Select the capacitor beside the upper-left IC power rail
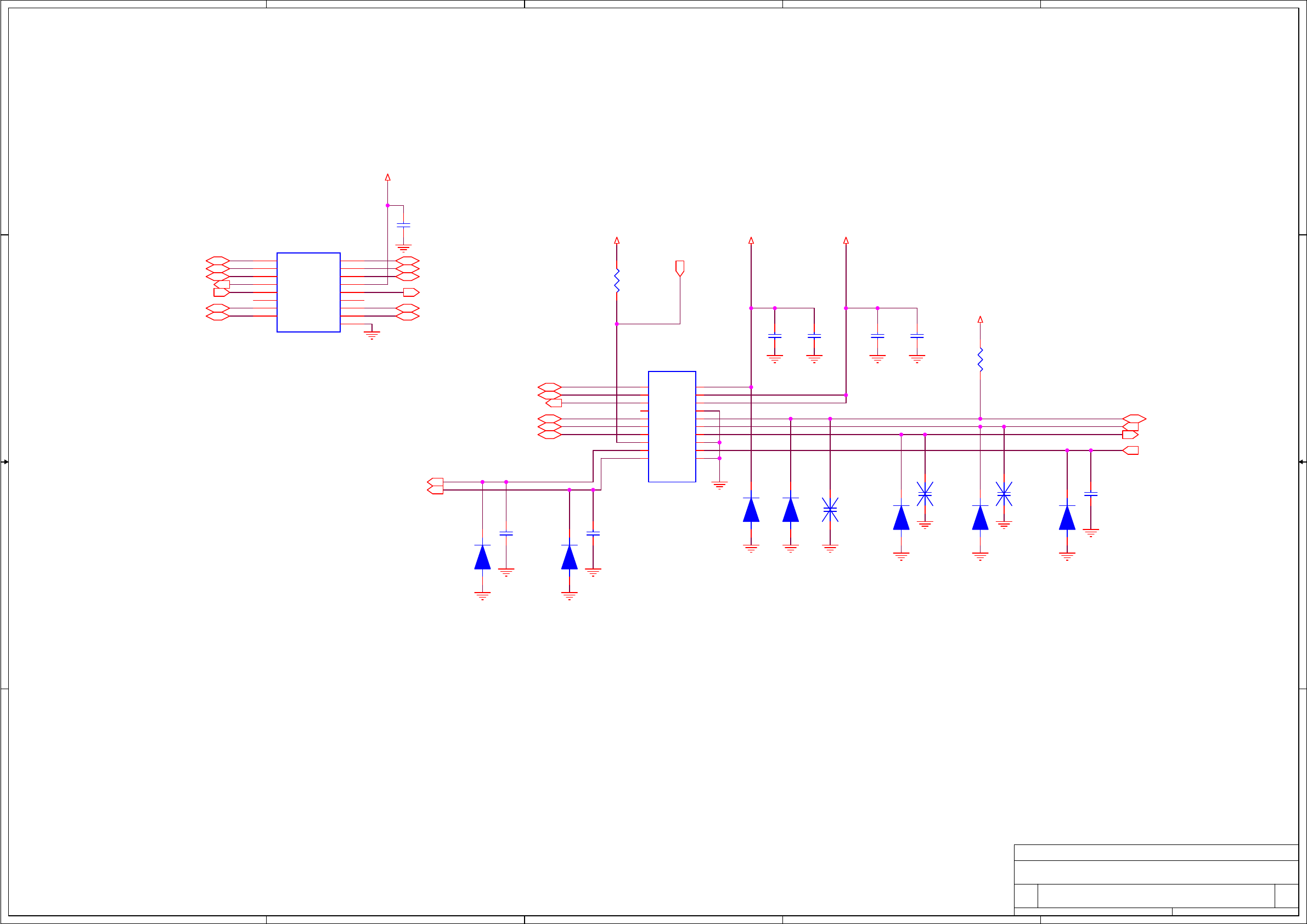 click(403, 225)
